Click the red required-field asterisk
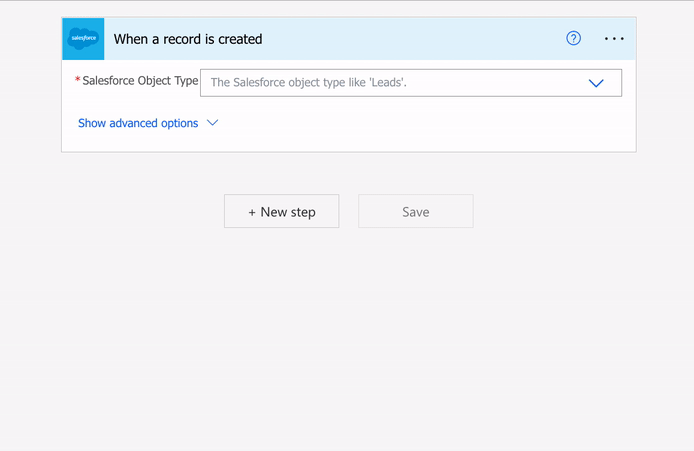The image size is (694, 451). point(78,81)
